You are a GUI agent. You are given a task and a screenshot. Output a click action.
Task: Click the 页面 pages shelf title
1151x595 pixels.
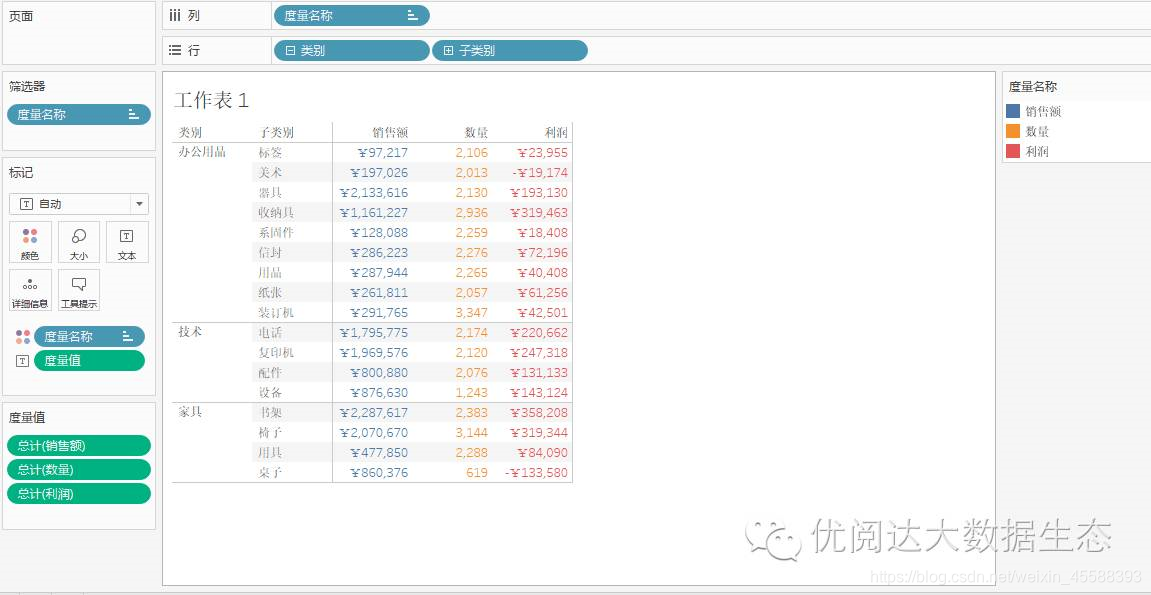[x=21, y=16]
